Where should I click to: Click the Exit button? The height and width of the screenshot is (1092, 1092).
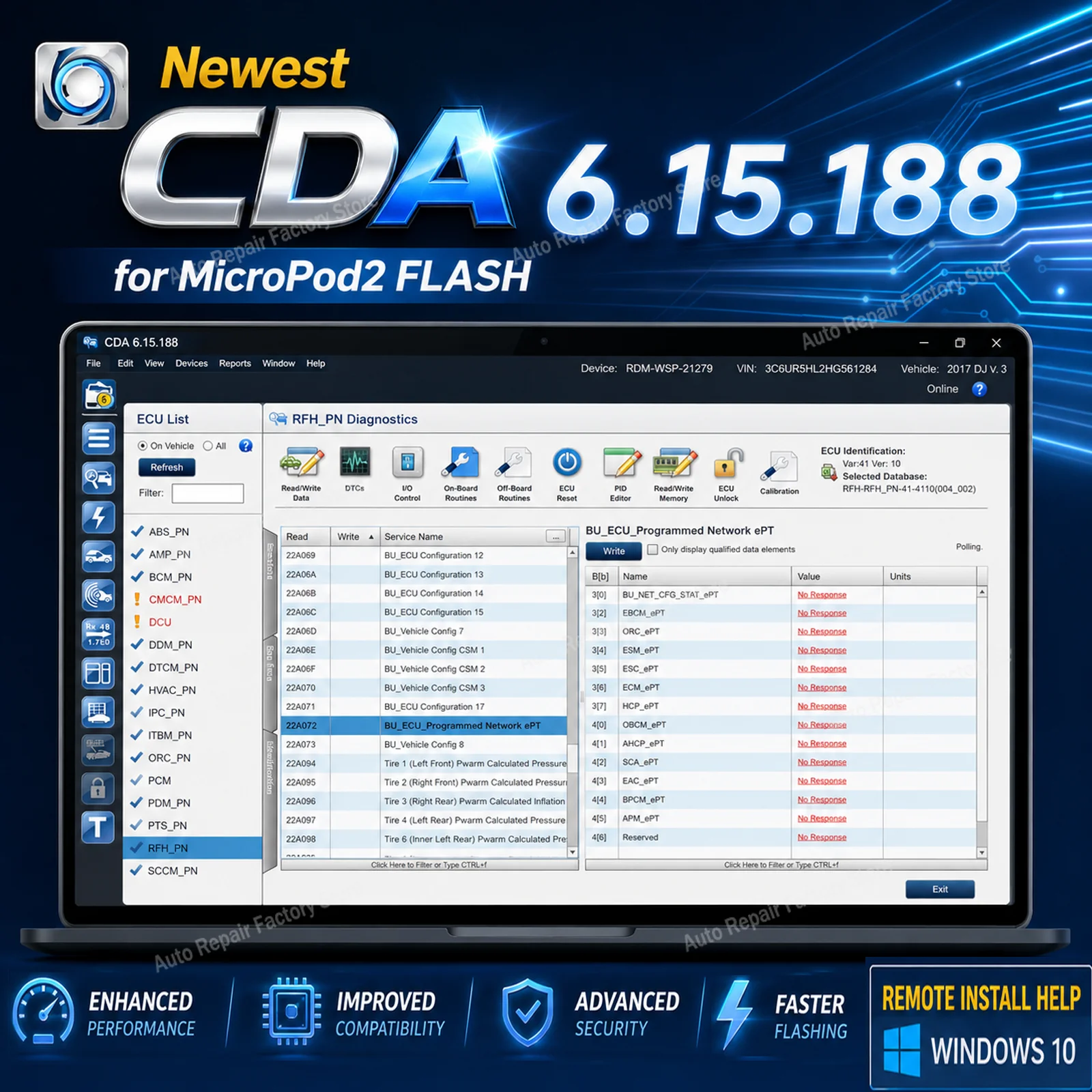[x=940, y=889]
